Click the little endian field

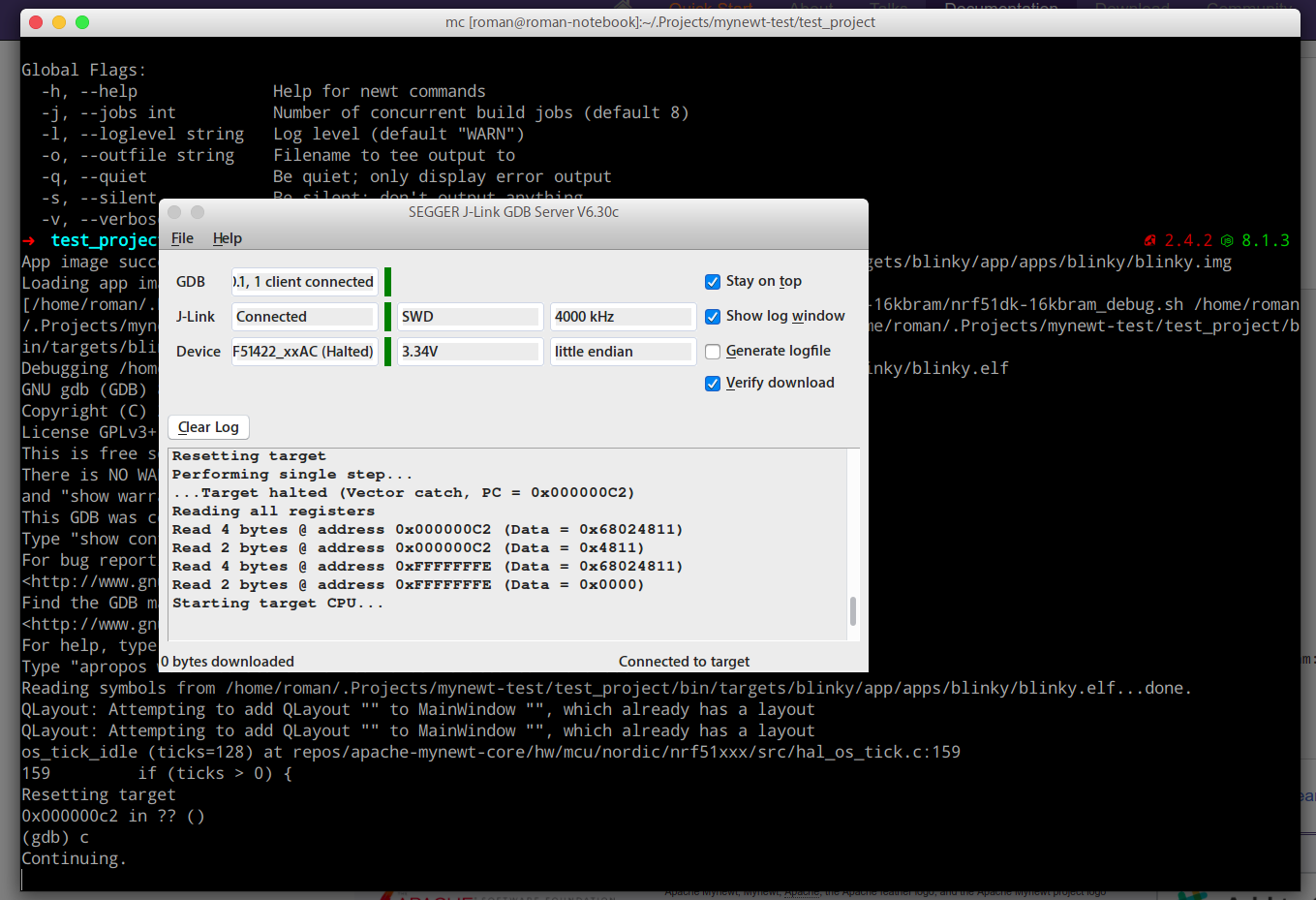click(624, 352)
